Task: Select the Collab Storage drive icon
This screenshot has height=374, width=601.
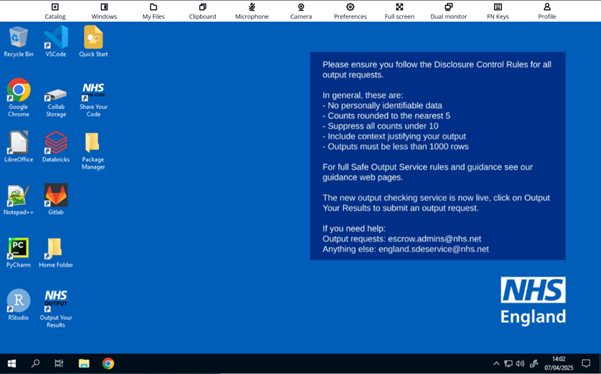Action: click(56, 101)
